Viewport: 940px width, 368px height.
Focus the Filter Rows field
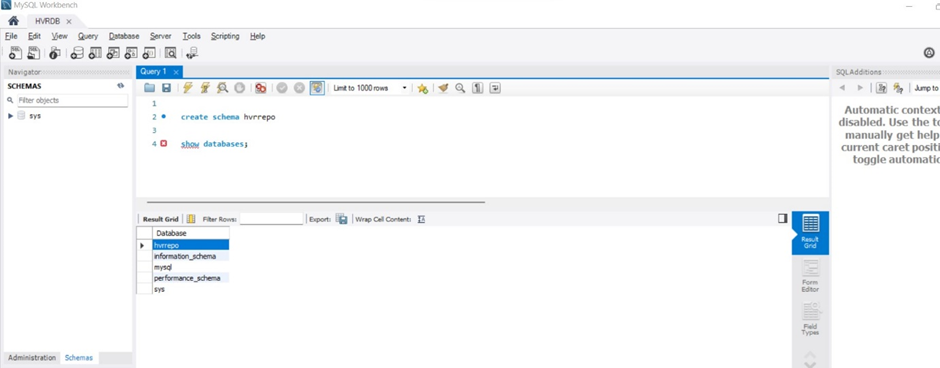(x=272, y=219)
